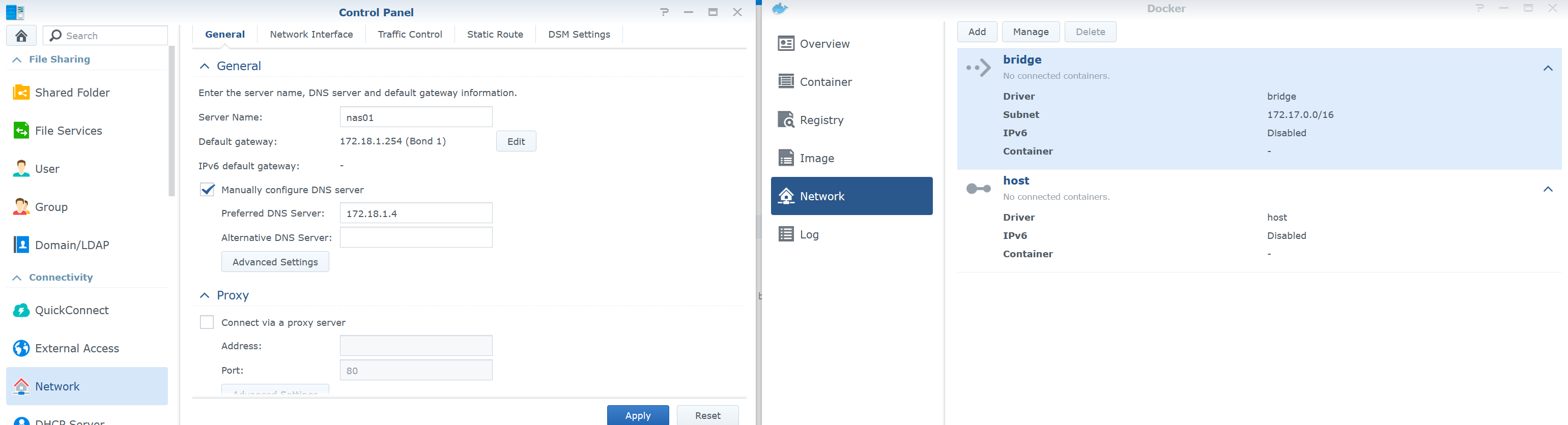Switch to the Static Route tab
1568x425 pixels.
[495, 34]
